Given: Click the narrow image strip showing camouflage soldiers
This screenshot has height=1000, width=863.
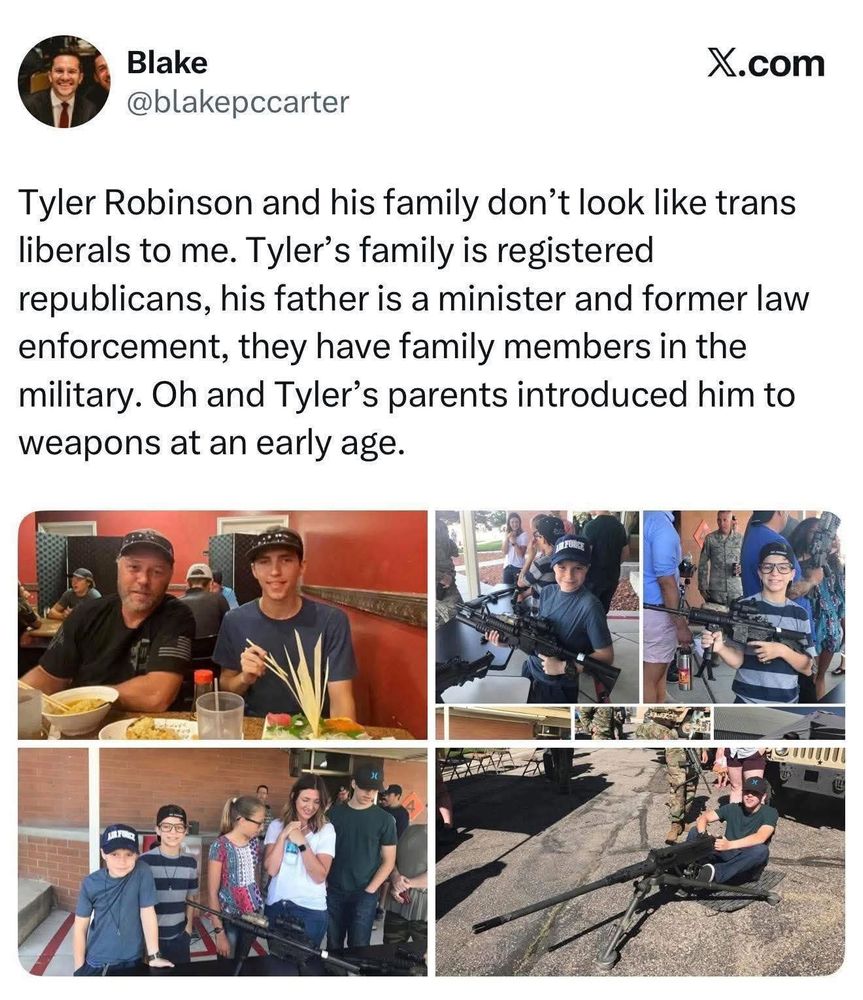Looking at the screenshot, I should click(640, 723).
